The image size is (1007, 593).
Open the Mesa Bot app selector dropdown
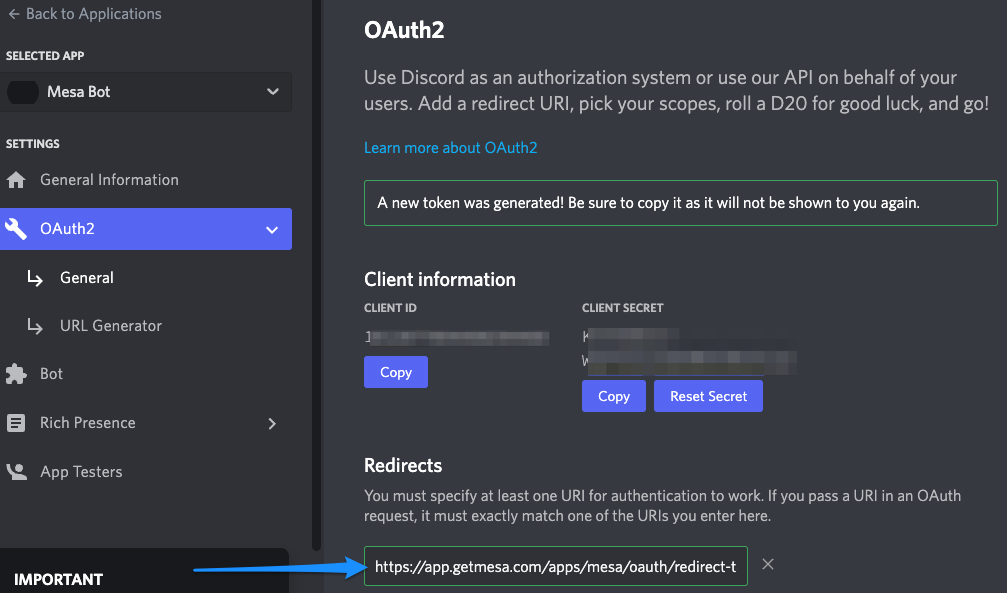pyautogui.click(x=146, y=92)
